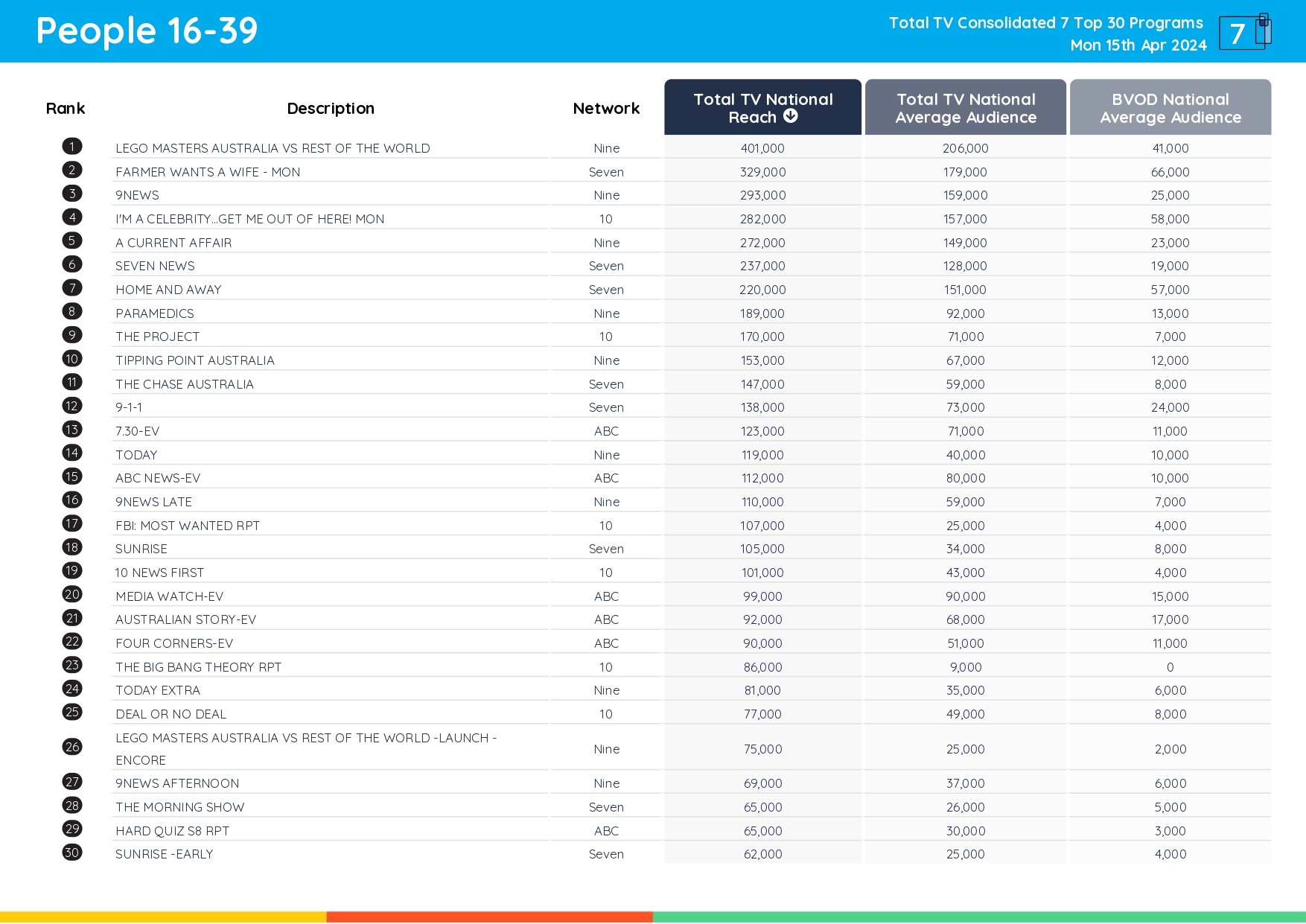Click the multi-screen device icon beside page number 7
Viewport: 1306px width, 924px height.
1262,31
